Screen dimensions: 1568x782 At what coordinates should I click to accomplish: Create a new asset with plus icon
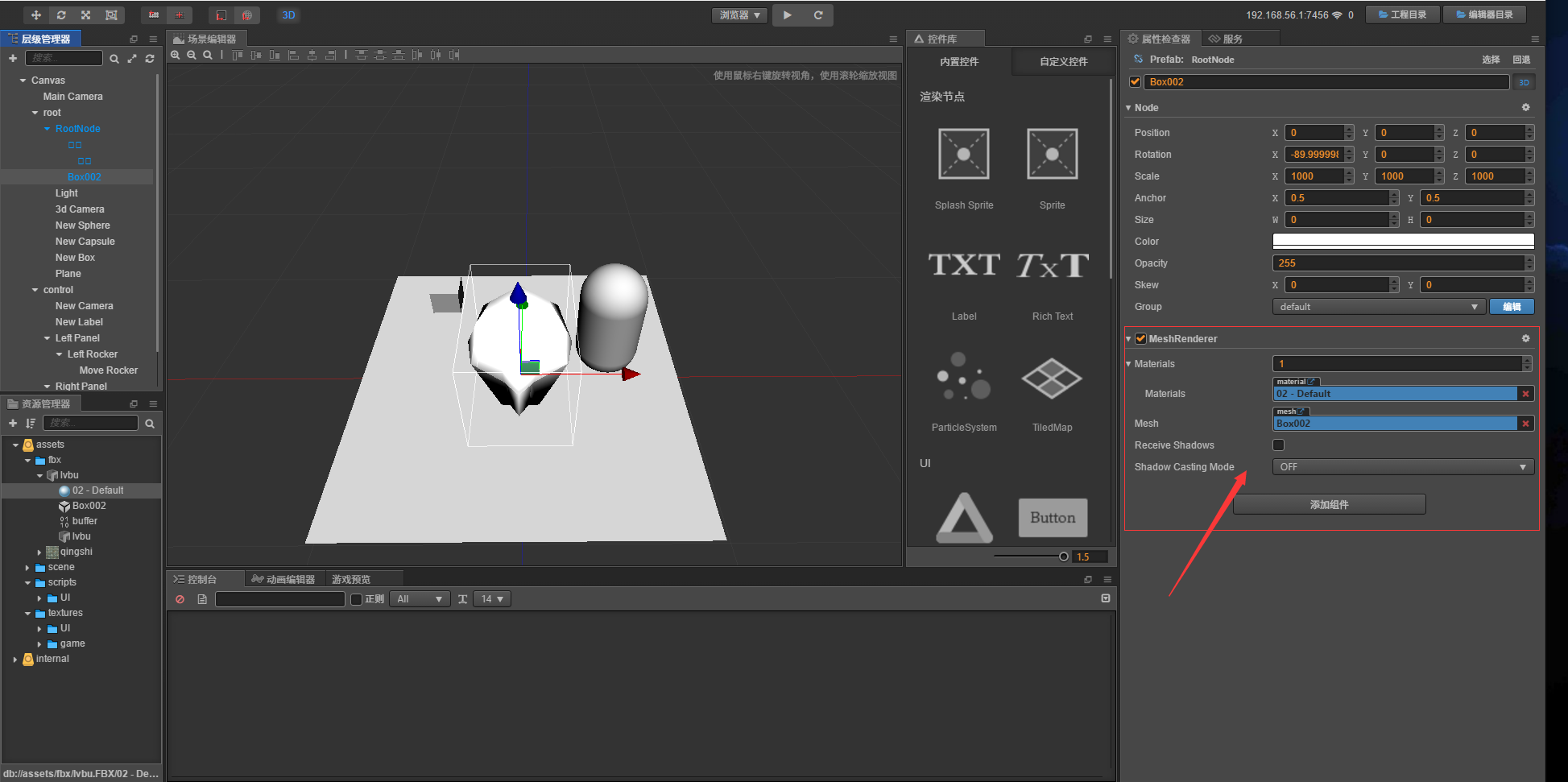pos(13,423)
